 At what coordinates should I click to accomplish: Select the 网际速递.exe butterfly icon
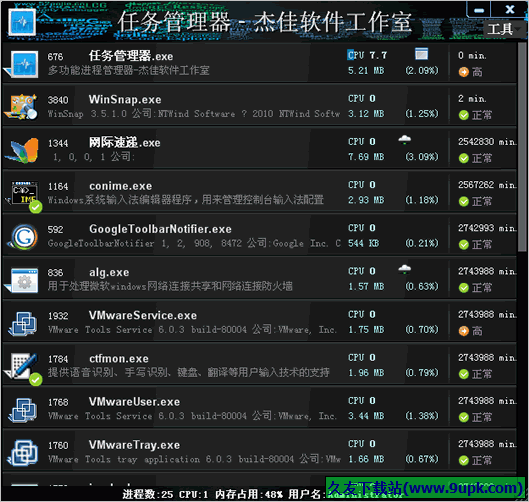(x=22, y=150)
